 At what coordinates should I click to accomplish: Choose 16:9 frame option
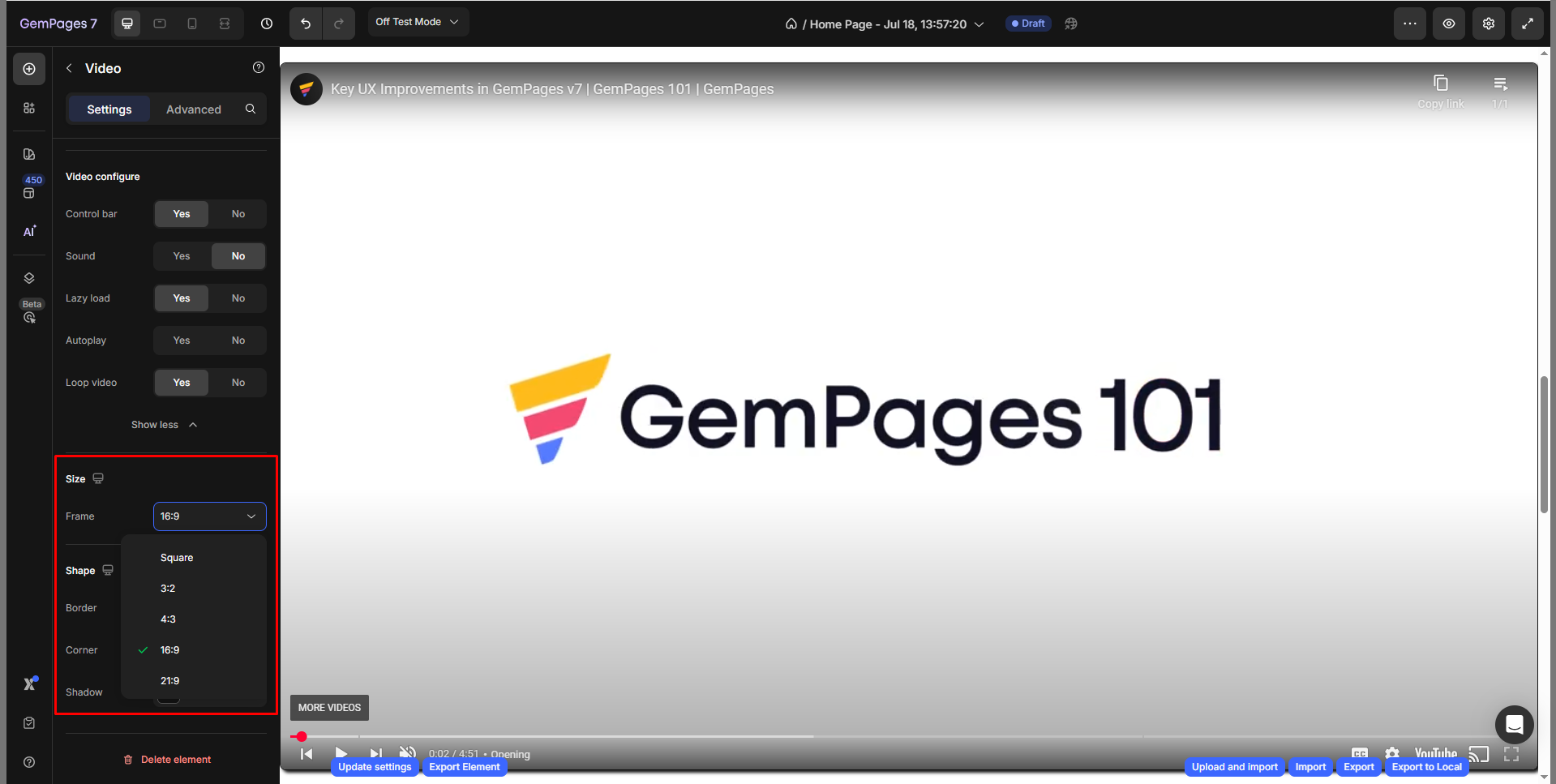[x=194, y=650]
